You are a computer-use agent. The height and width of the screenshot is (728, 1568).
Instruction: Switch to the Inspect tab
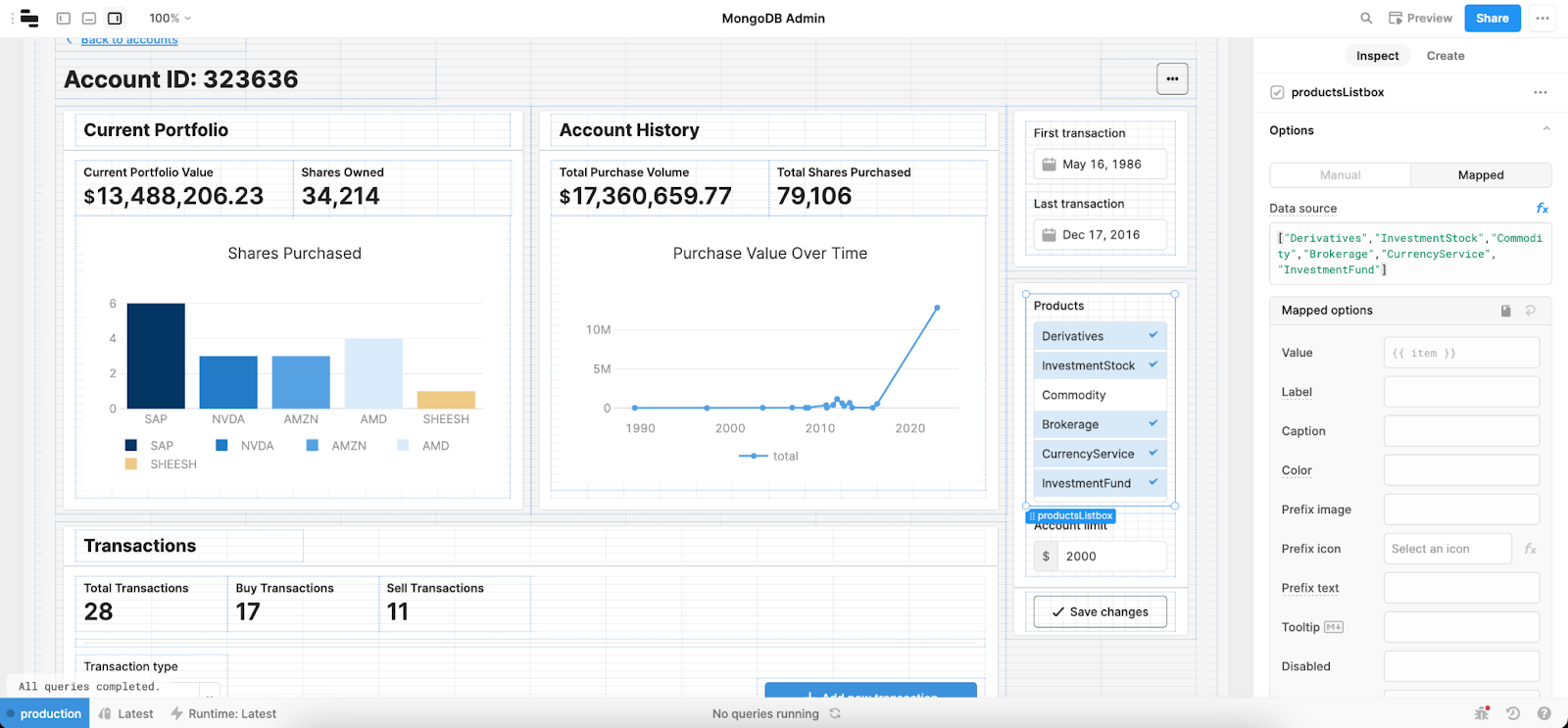pyautogui.click(x=1377, y=56)
